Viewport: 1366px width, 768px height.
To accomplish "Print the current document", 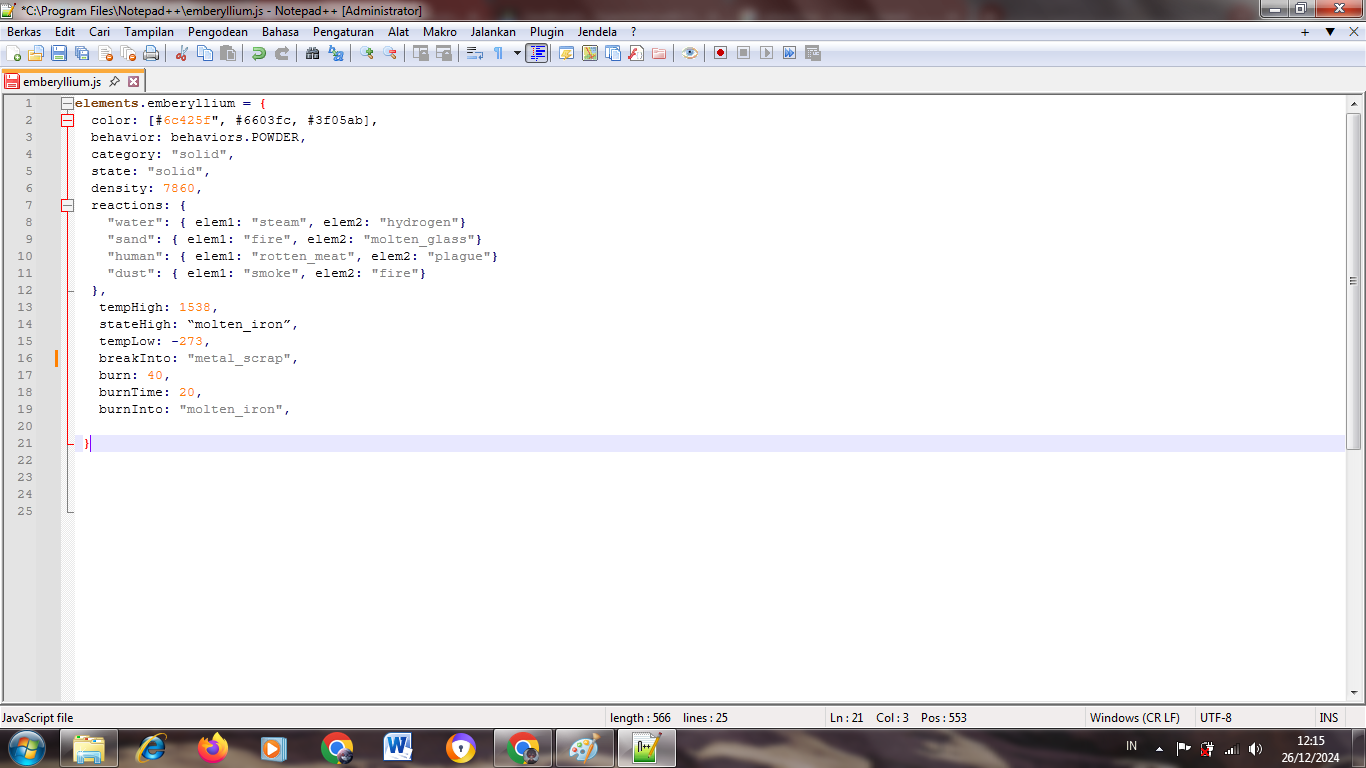I will (x=149, y=53).
